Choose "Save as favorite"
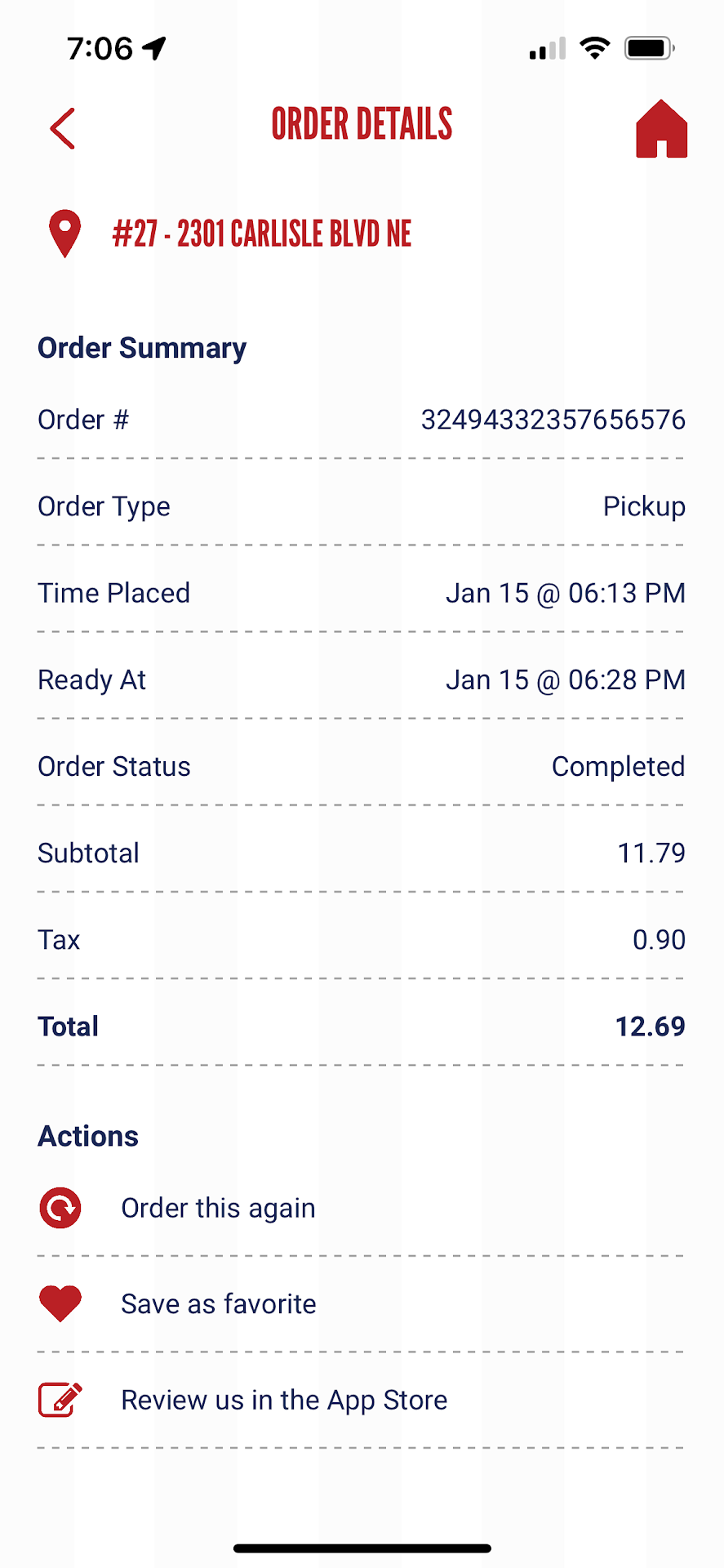Image resolution: width=724 pixels, height=1568 pixels. 218,1304
